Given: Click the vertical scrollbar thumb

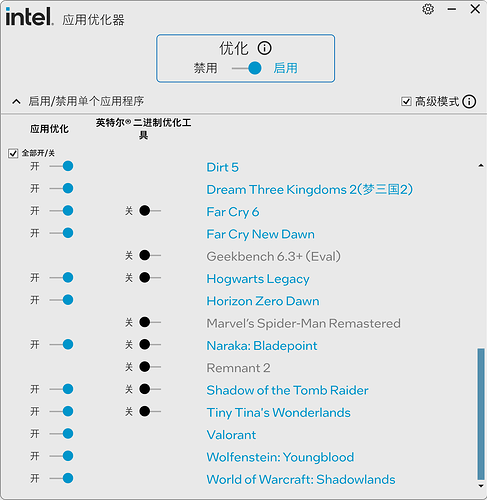Looking at the screenshot, I should click(481, 414).
